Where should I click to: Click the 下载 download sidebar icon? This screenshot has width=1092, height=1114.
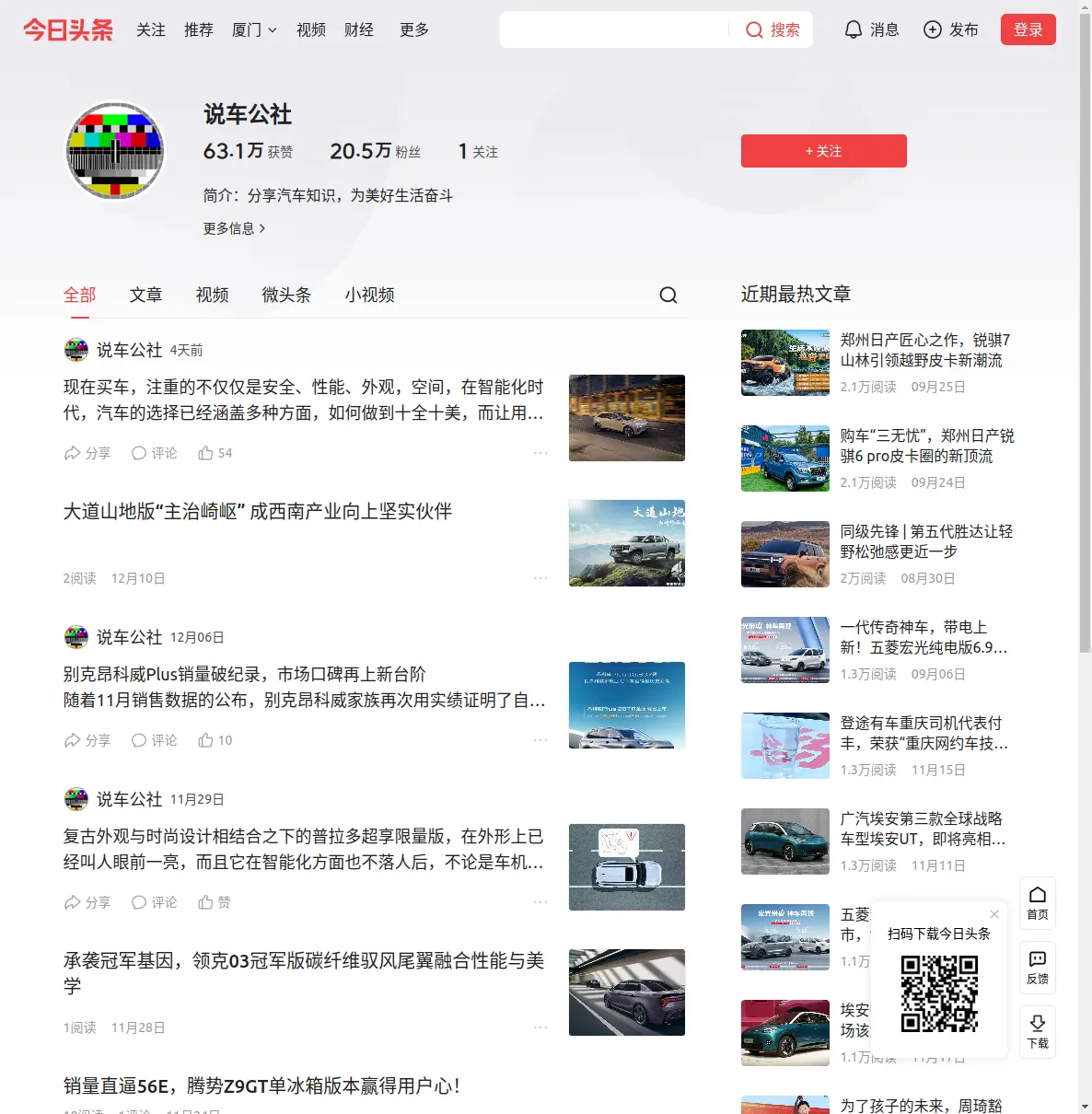pos(1038,1032)
